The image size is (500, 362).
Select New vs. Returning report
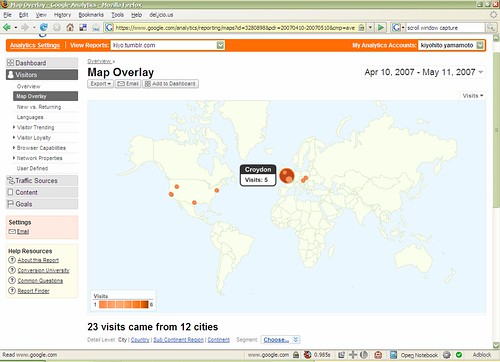(39, 107)
